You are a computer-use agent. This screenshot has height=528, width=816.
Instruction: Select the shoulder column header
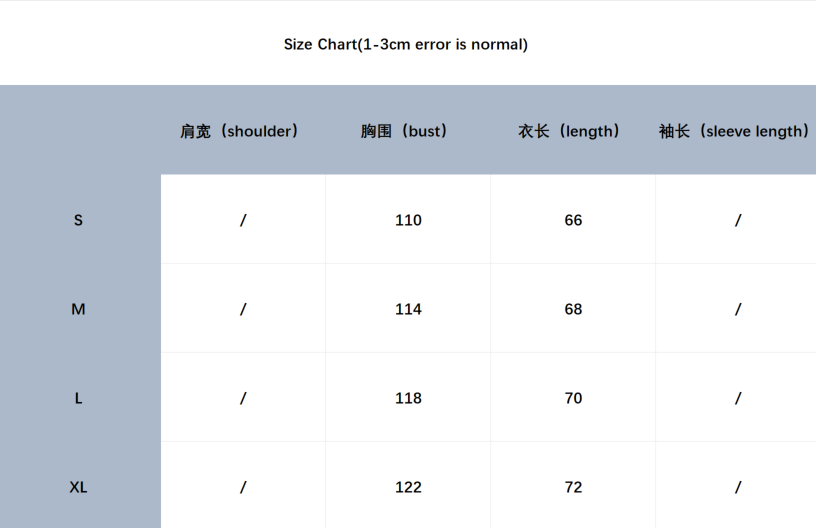(240, 131)
